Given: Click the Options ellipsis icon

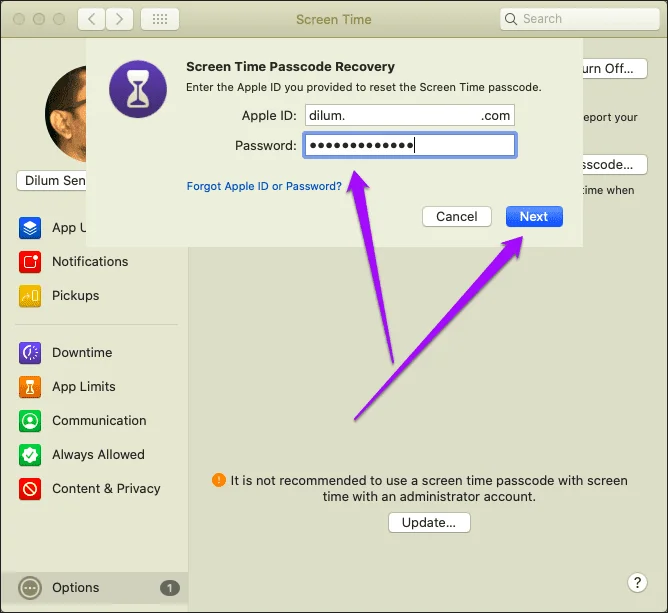Looking at the screenshot, I should click(x=30, y=588).
